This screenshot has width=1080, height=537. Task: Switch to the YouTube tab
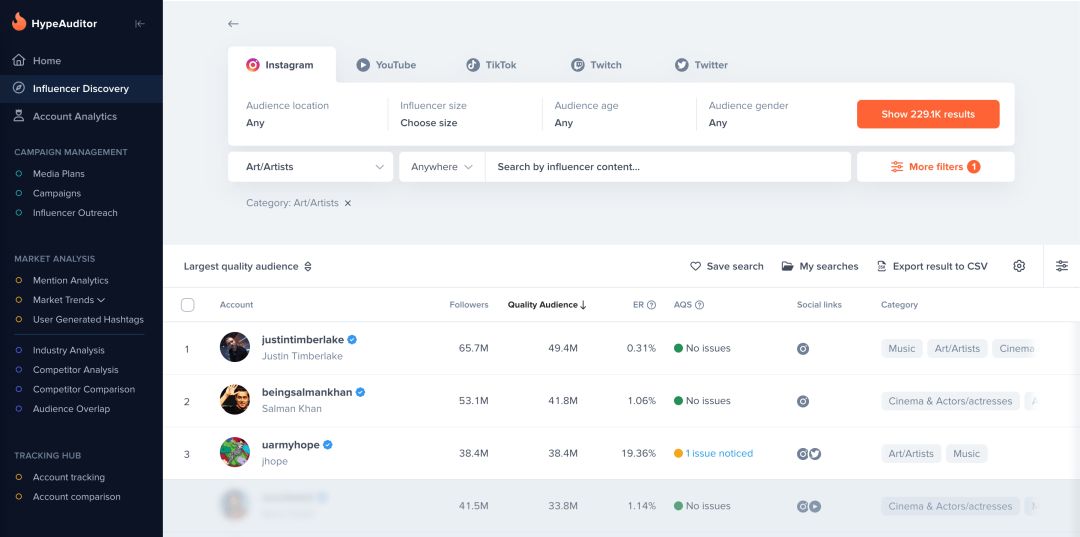(386, 65)
